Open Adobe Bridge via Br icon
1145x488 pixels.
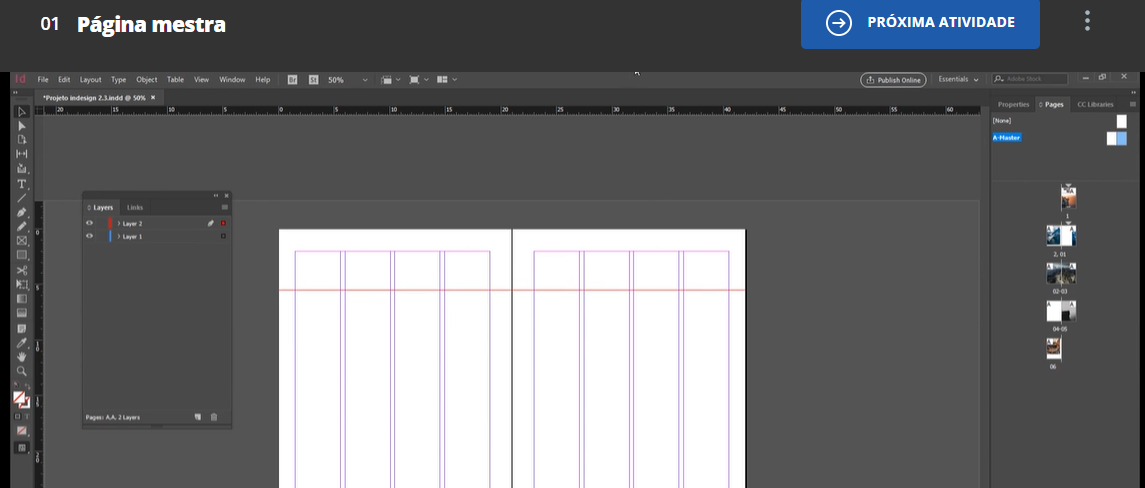pyautogui.click(x=293, y=80)
